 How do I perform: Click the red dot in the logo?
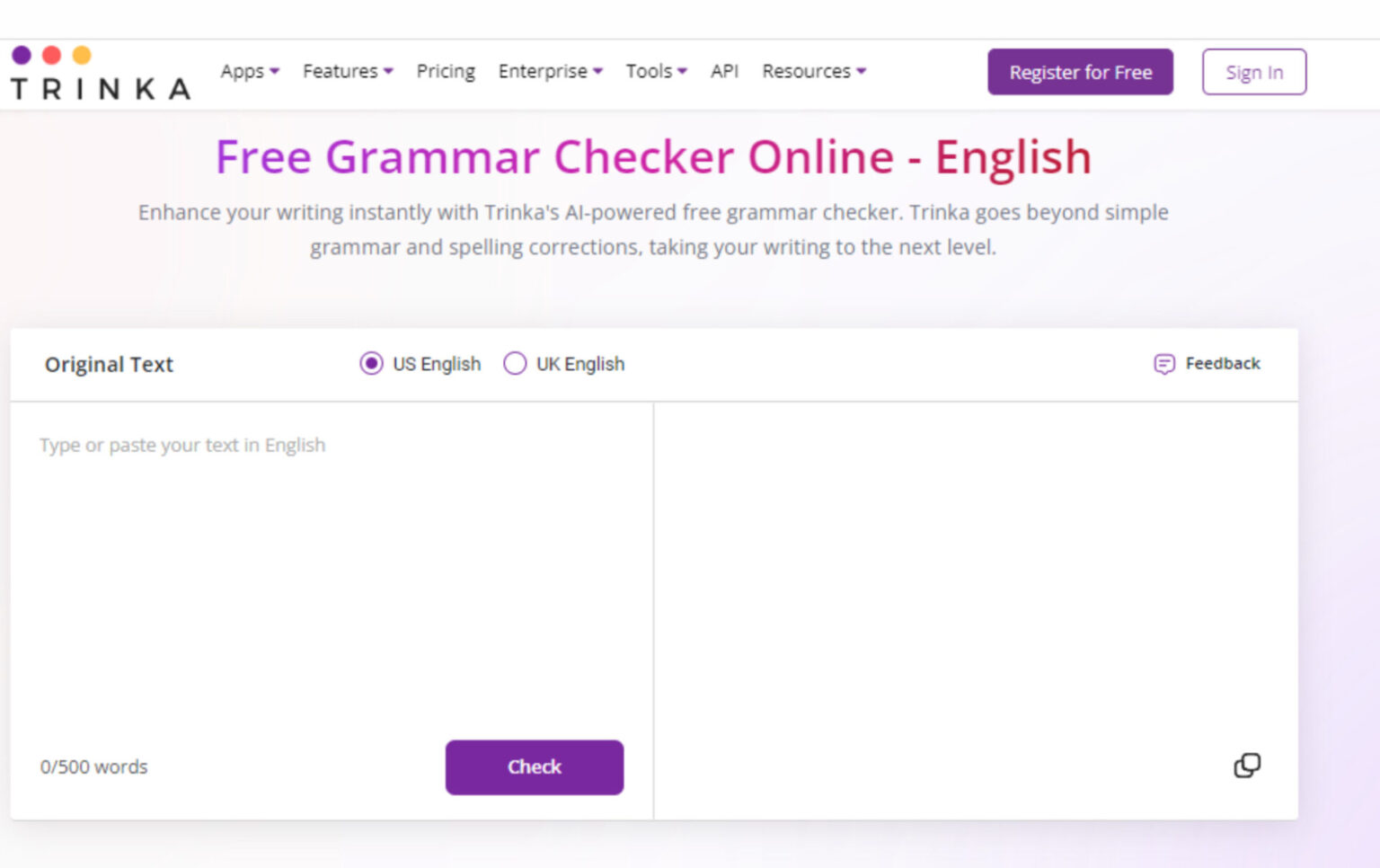pos(51,55)
